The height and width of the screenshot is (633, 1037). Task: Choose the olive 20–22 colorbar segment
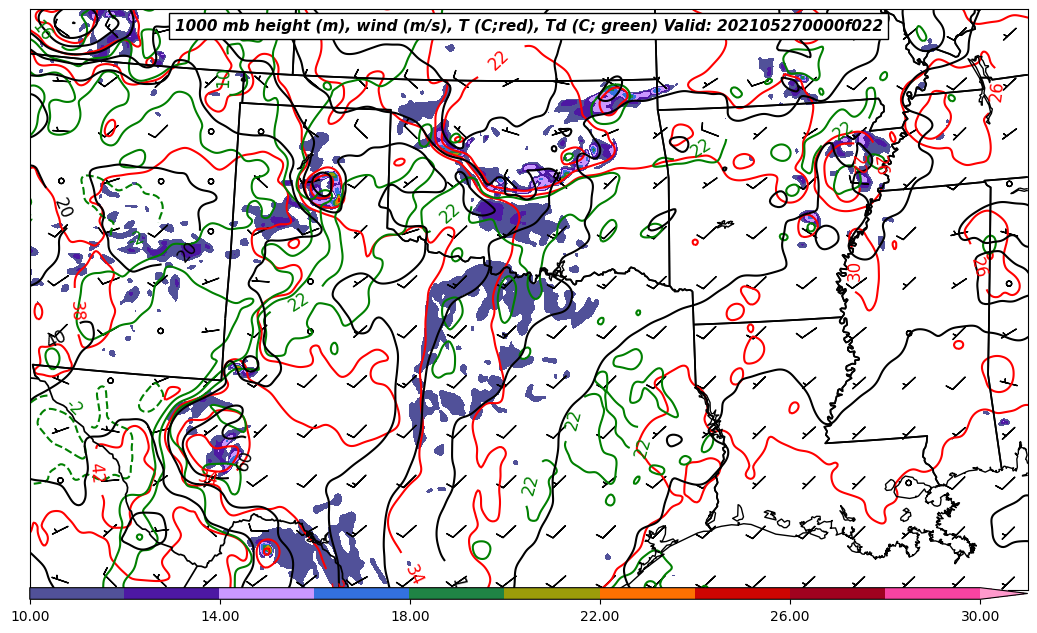tap(552, 593)
